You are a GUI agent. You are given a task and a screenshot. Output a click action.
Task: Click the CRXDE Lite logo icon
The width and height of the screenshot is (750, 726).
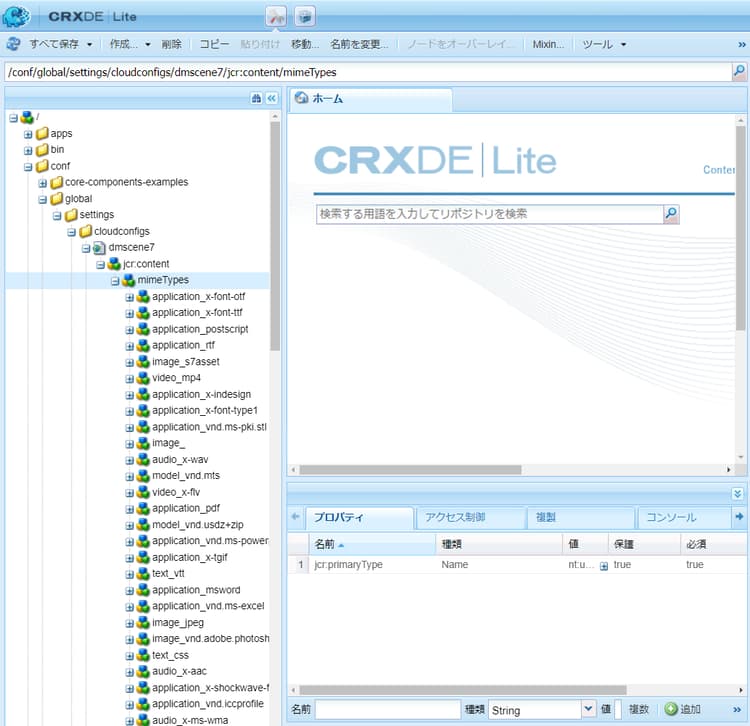(x=16, y=16)
